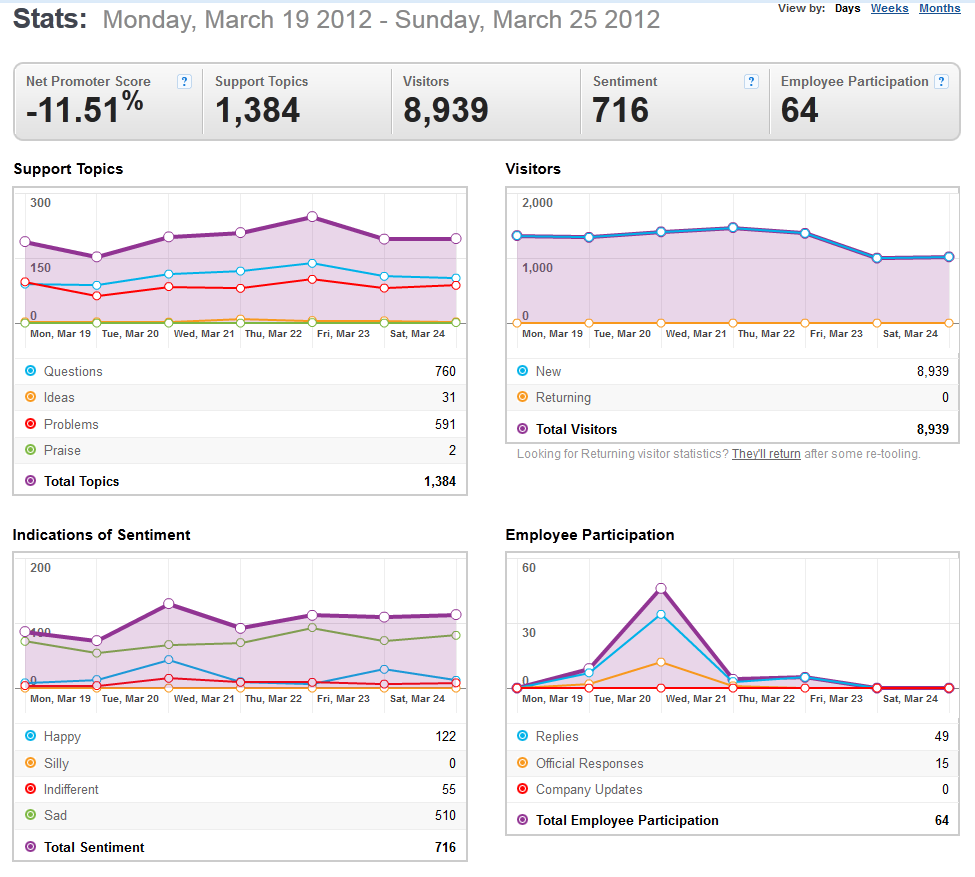Select the Visitors summary tile

coord(486,101)
